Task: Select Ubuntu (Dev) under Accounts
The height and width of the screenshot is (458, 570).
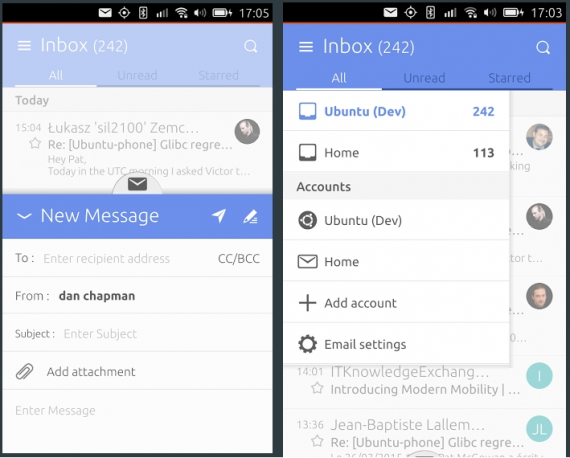Action: (396, 220)
